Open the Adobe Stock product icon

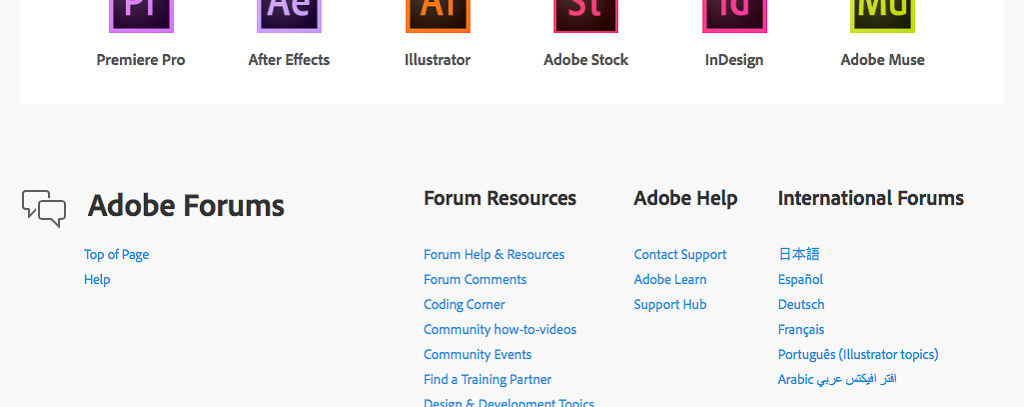pos(586,16)
